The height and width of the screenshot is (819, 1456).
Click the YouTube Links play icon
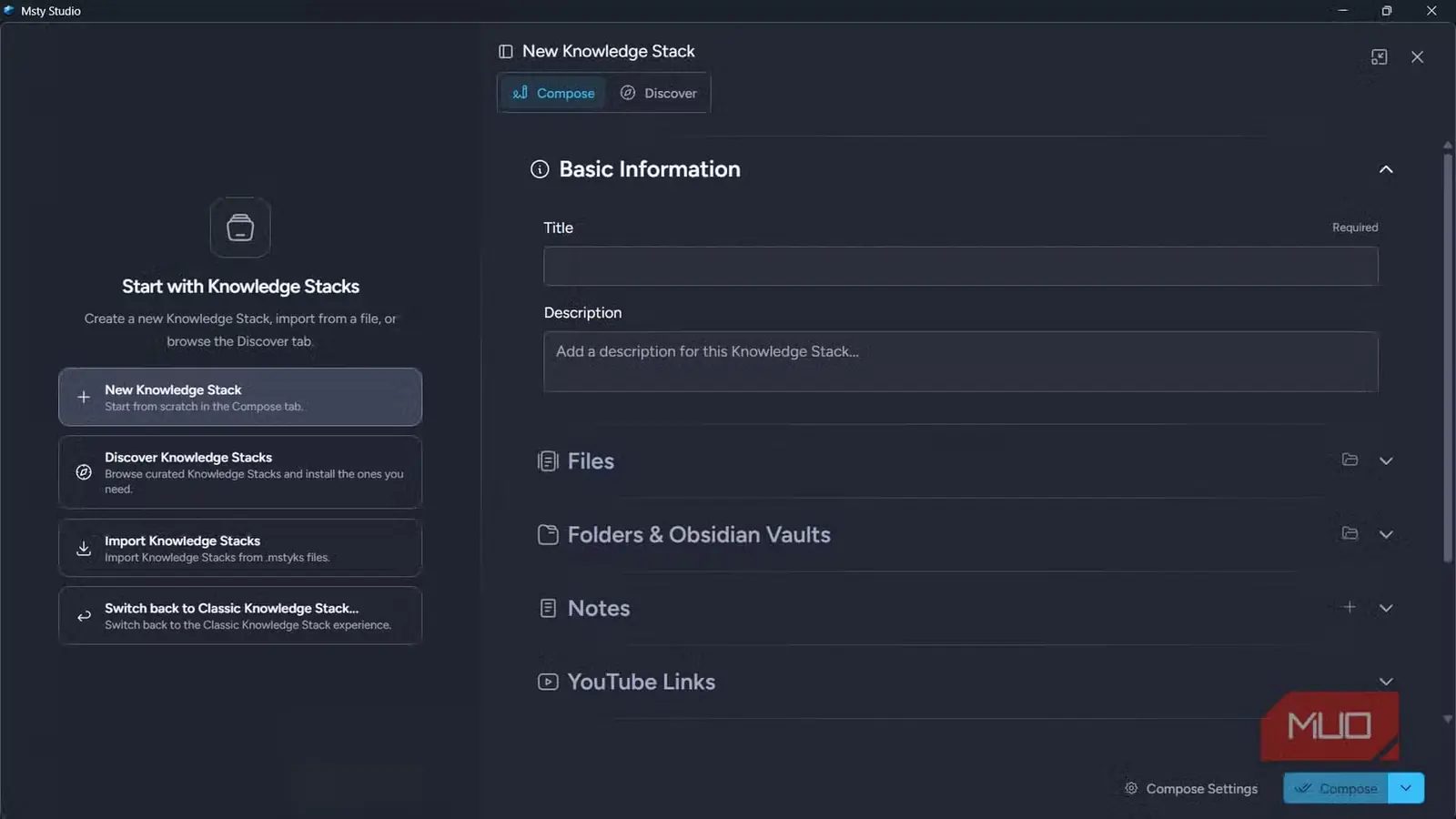tap(548, 682)
